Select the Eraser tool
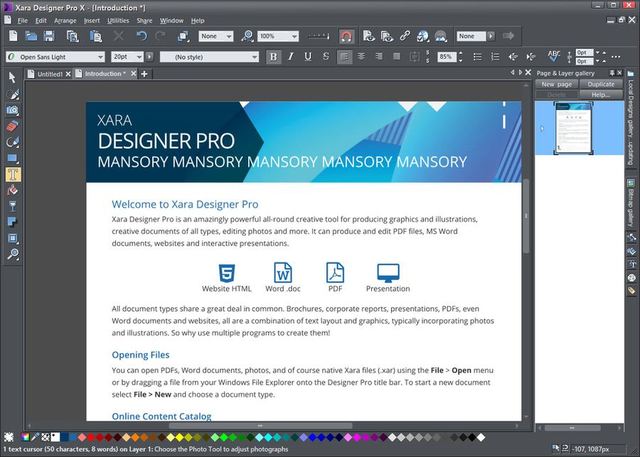 tap(13, 126)
